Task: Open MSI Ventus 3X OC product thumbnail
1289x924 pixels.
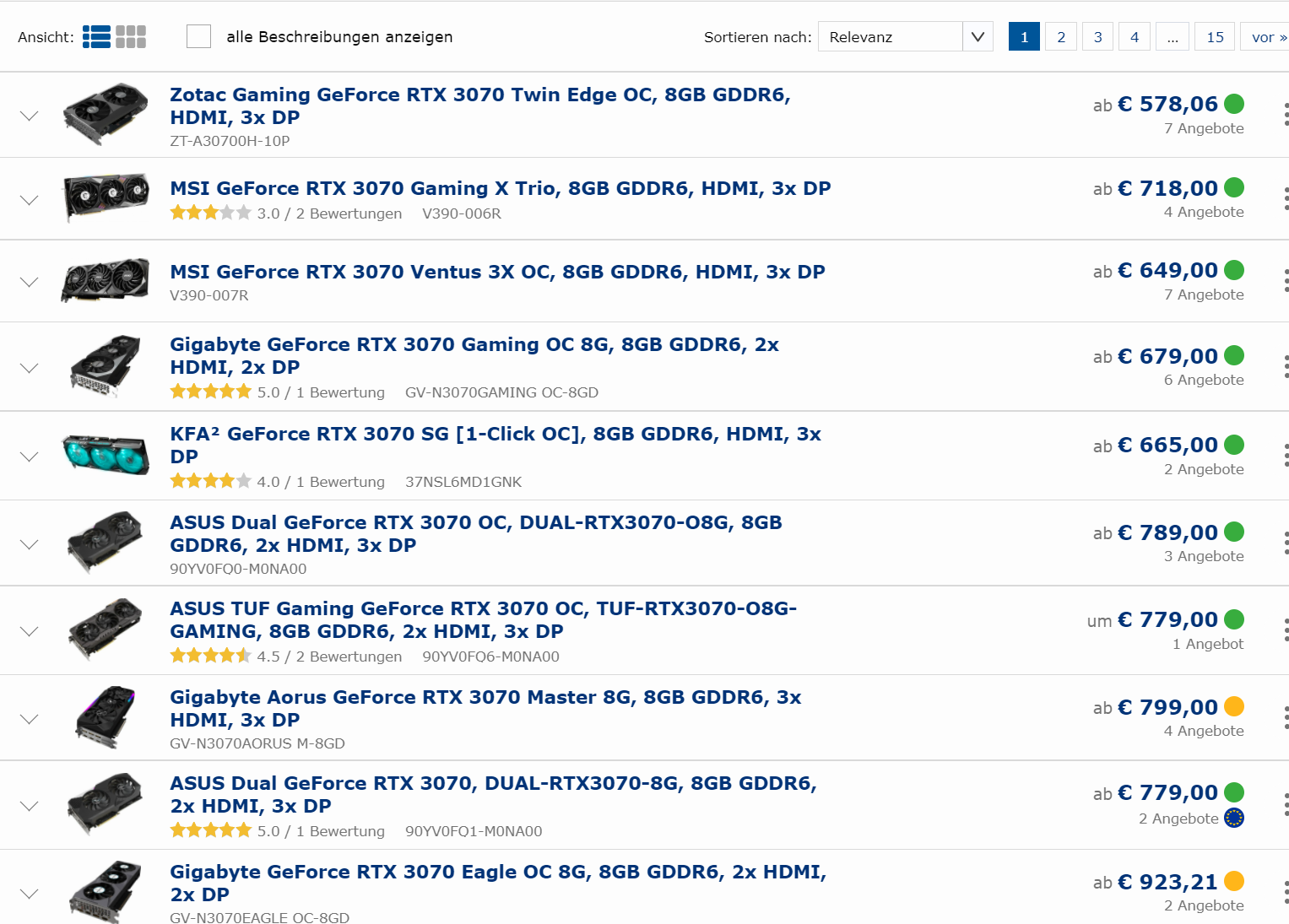Action: (x=106, y=280)
